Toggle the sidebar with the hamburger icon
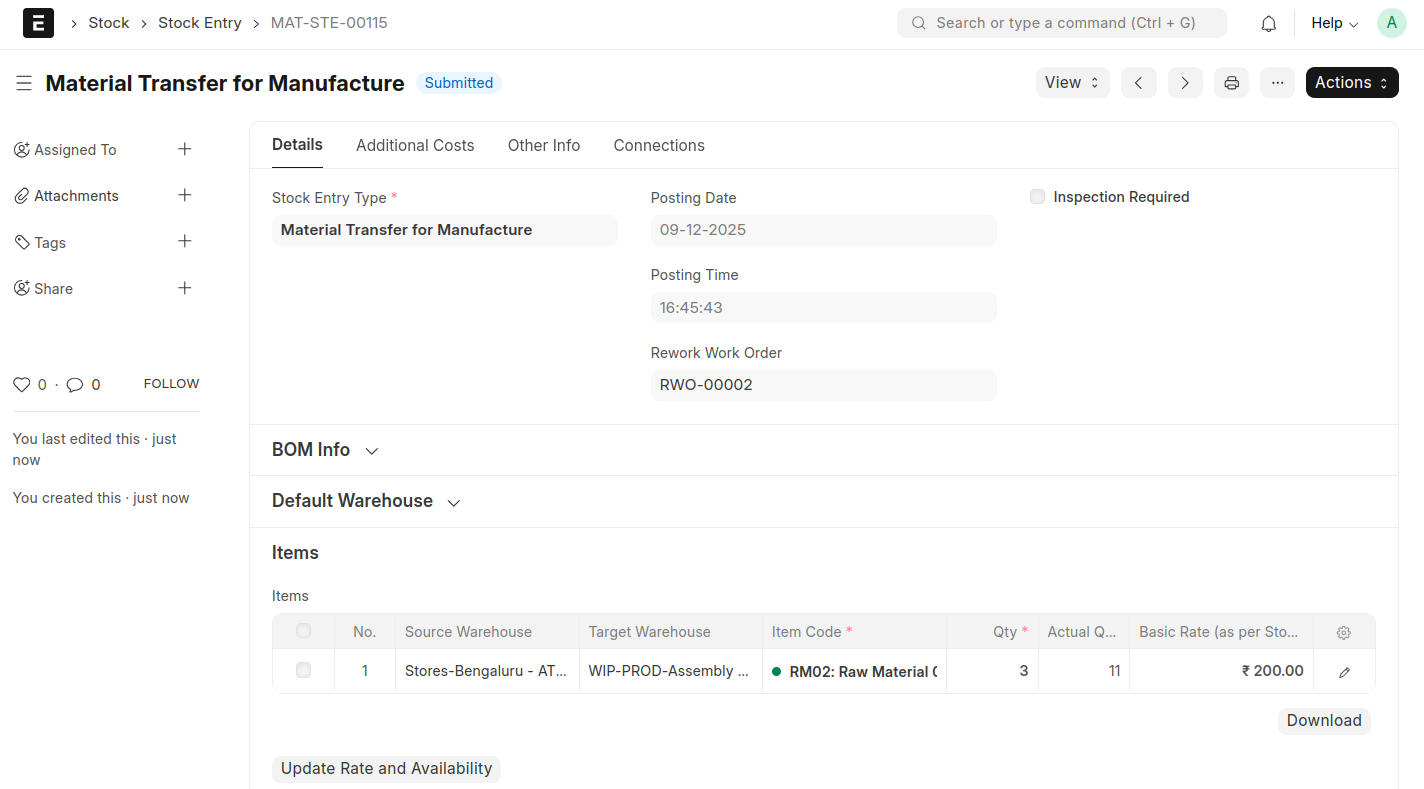The width and height of the screenshot is (1424, 789). [x=24, y=83]
